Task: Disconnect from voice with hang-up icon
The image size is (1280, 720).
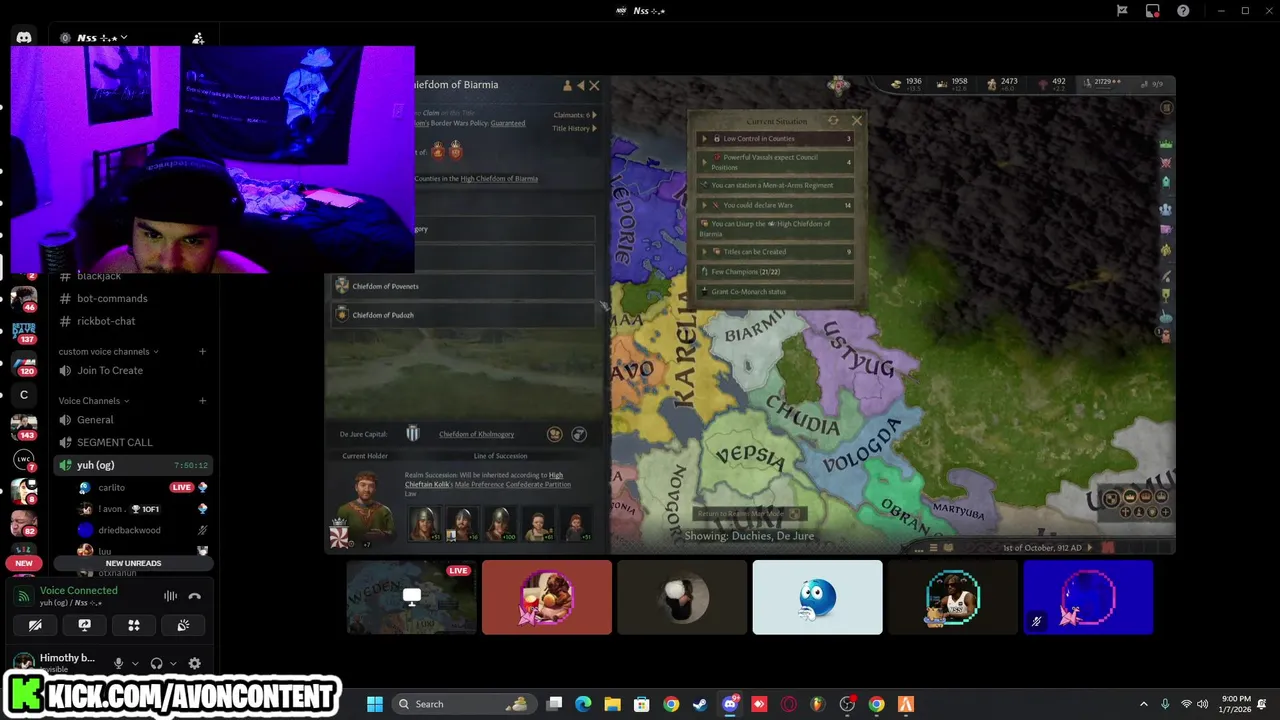Action: coord(195,596)
